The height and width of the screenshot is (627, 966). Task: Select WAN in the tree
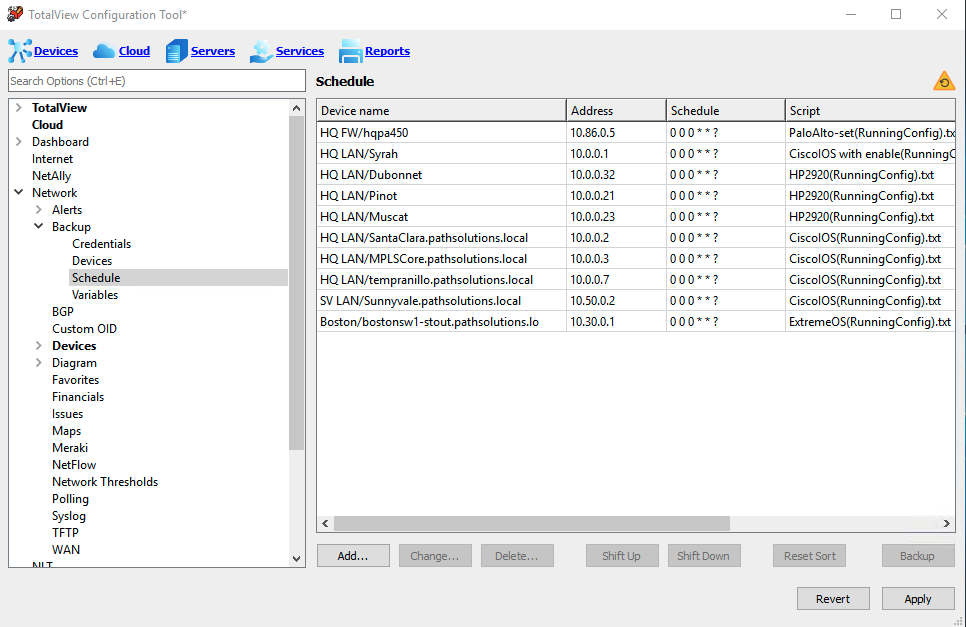(66, 549)
